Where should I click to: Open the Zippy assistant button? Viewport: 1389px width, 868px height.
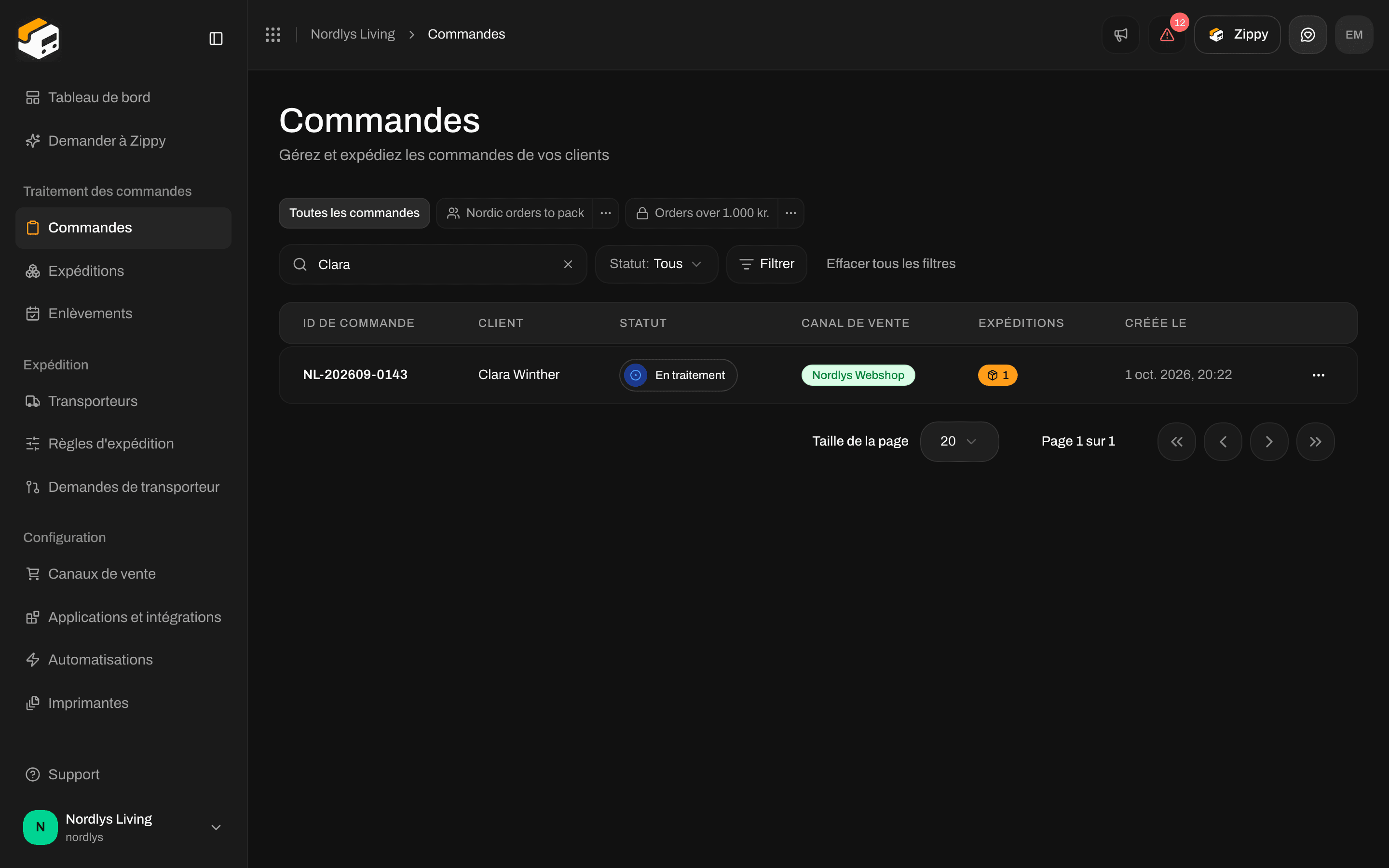(x=1237, y=34)
